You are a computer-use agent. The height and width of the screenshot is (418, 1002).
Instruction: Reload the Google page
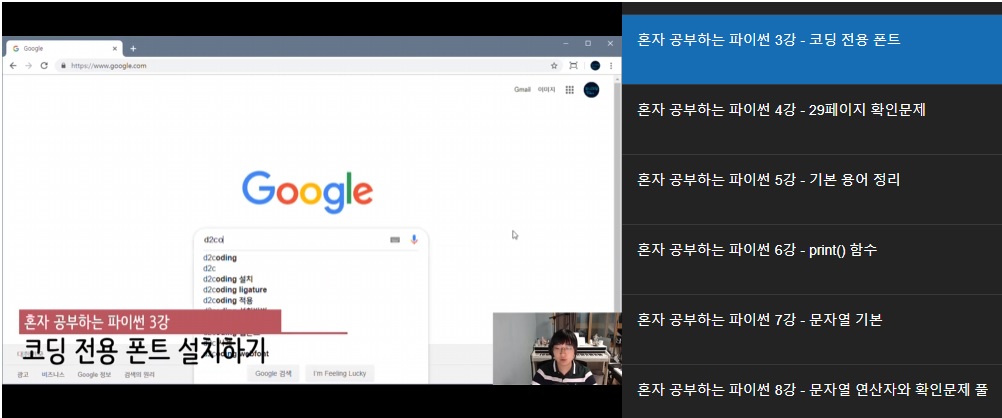tap(44, 65)
